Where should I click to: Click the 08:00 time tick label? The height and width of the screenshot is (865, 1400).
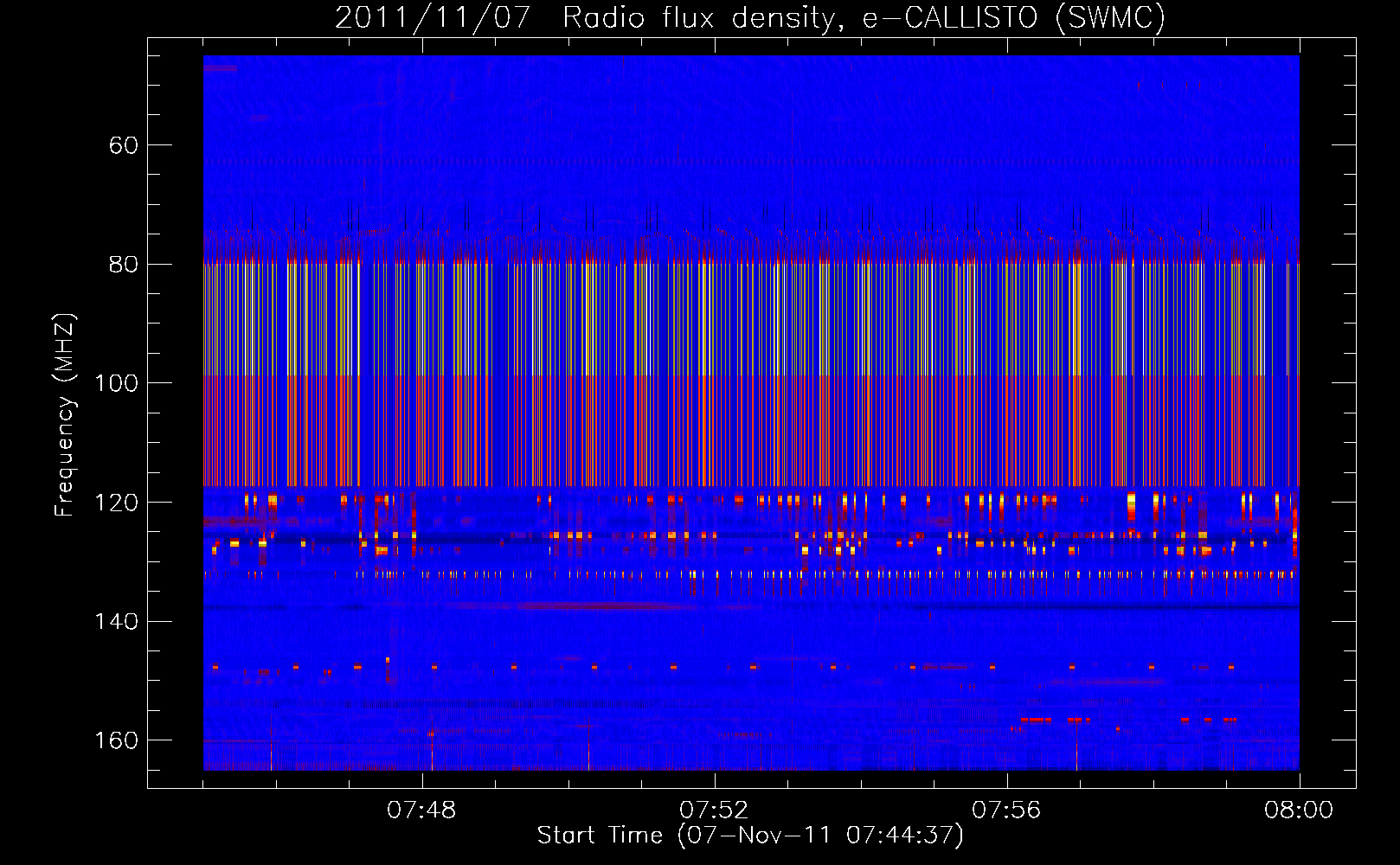point(1299,811)
